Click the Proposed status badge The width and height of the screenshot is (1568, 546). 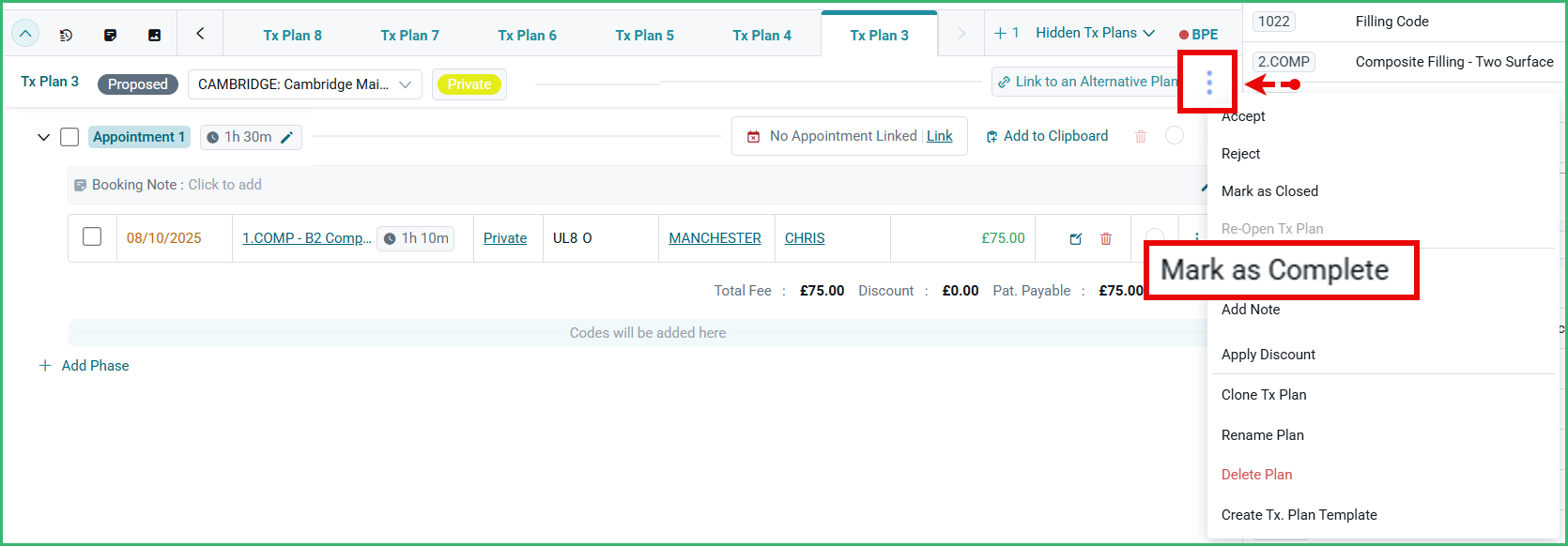[x=138, y=84]
